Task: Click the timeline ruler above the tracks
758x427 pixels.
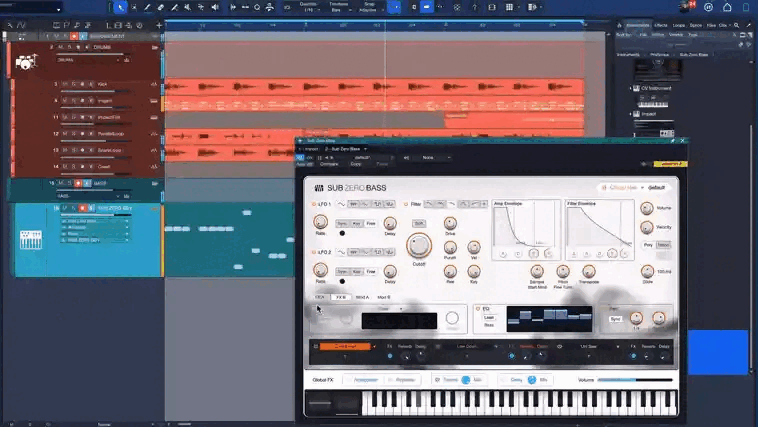Action: tap(375, 25)
